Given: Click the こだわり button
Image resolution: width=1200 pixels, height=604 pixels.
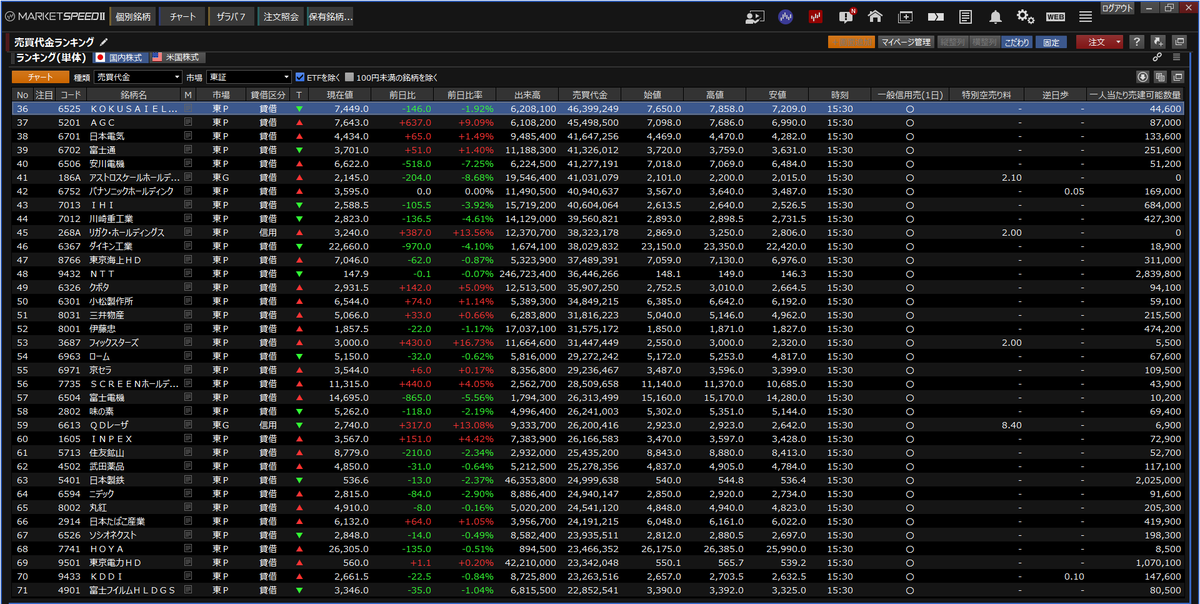Looking at the screenshot, I should tap(1017, 42).
